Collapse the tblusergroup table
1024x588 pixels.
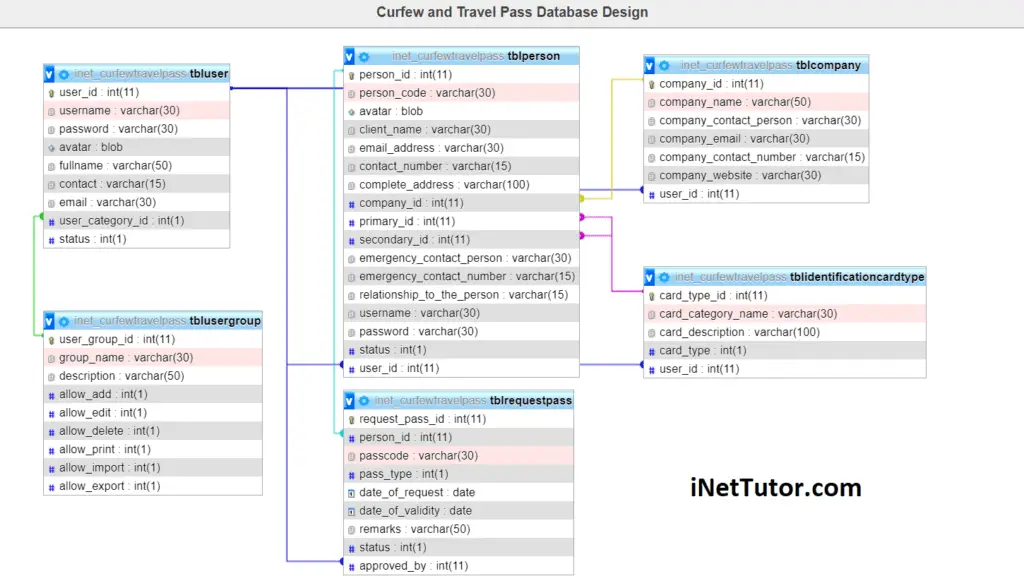coord(48,321)
